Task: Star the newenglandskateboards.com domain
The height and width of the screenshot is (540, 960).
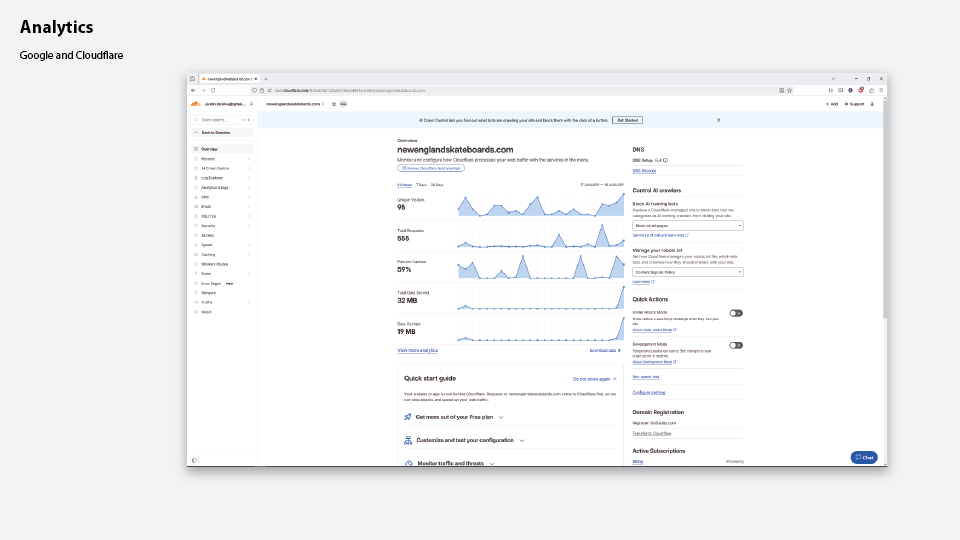Action: 333,103
